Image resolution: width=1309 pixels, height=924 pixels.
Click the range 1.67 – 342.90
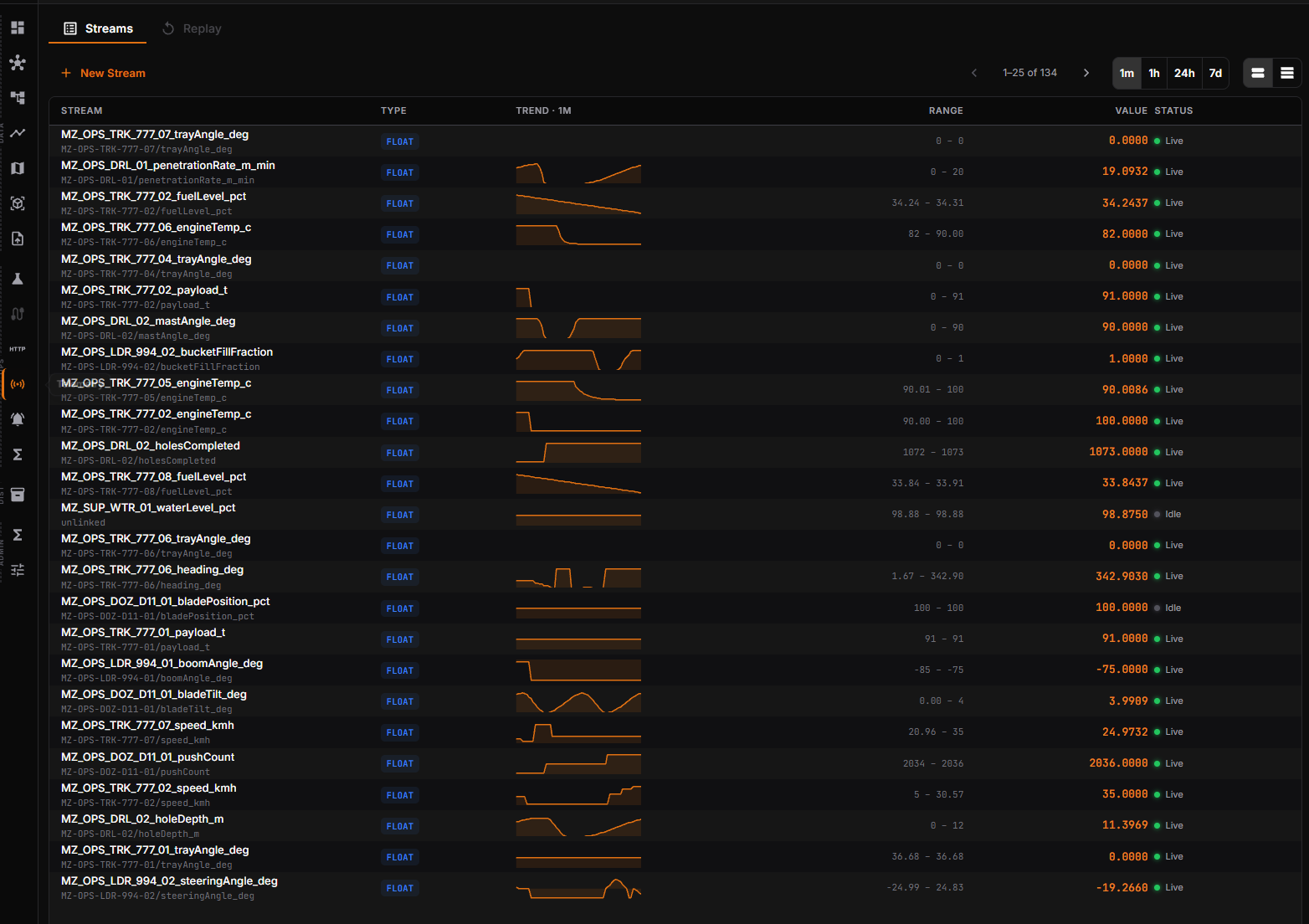pos(927,576)
